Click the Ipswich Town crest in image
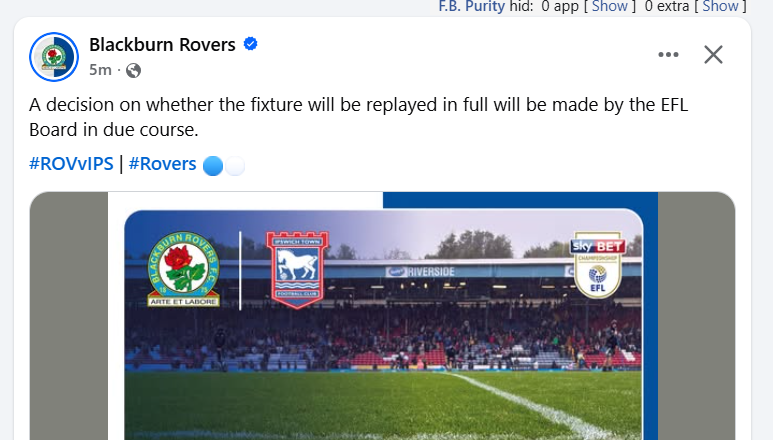773x440 pixels. point(297,270)
